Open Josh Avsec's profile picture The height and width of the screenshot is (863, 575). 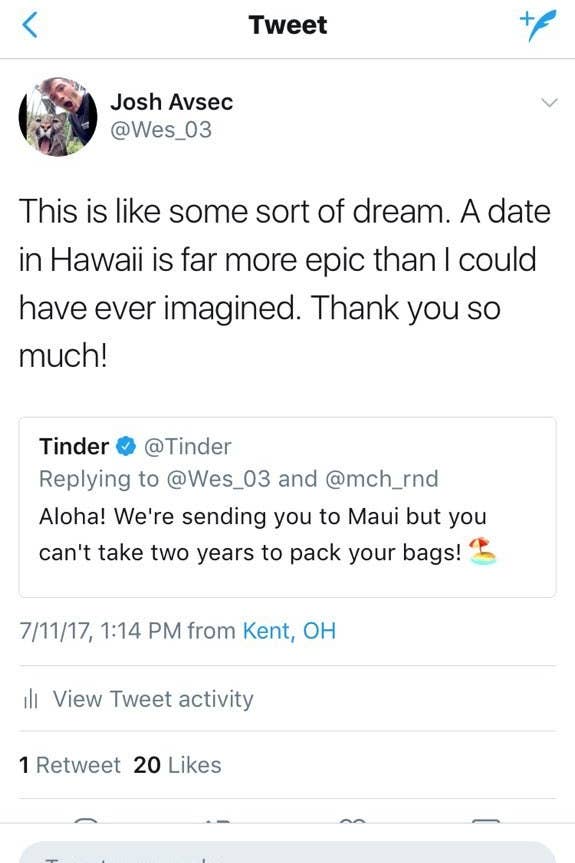58,117
